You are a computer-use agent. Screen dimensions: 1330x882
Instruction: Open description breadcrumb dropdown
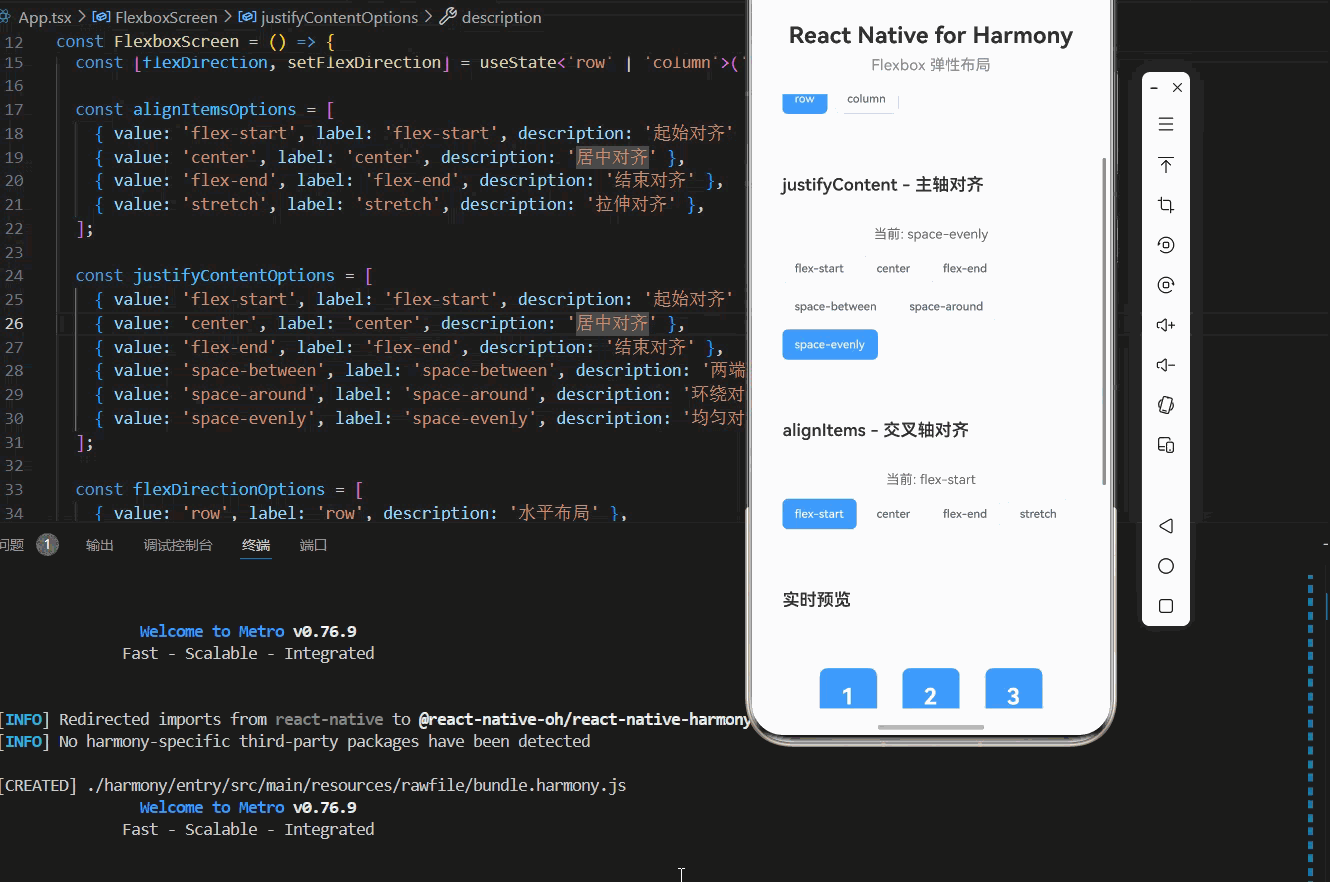point(502,17)
